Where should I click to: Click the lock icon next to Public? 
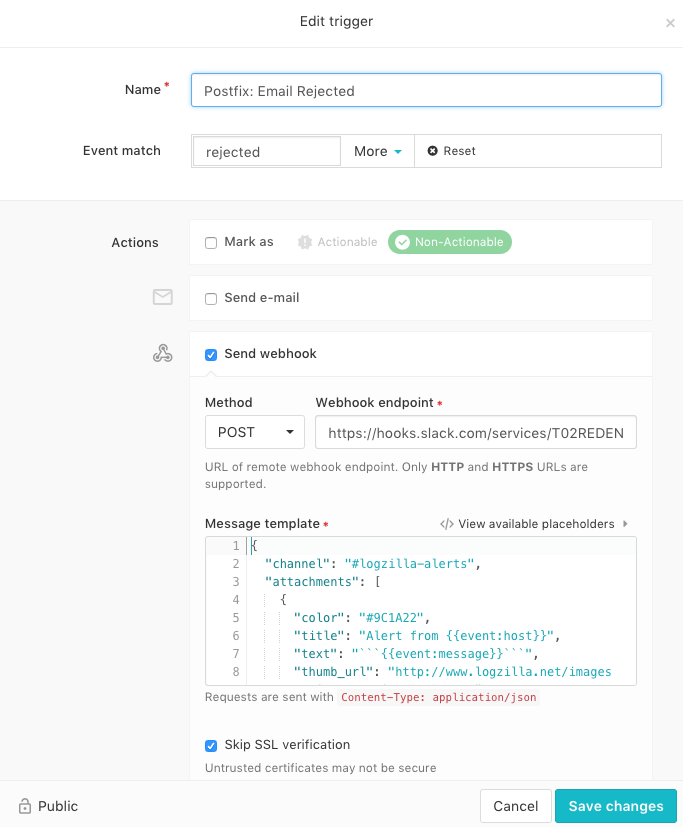coord(26,806)
